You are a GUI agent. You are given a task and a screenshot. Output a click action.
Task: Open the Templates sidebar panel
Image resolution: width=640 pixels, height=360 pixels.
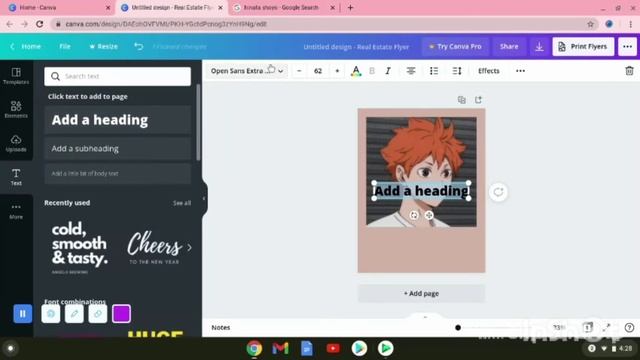(x=16, y=76)
